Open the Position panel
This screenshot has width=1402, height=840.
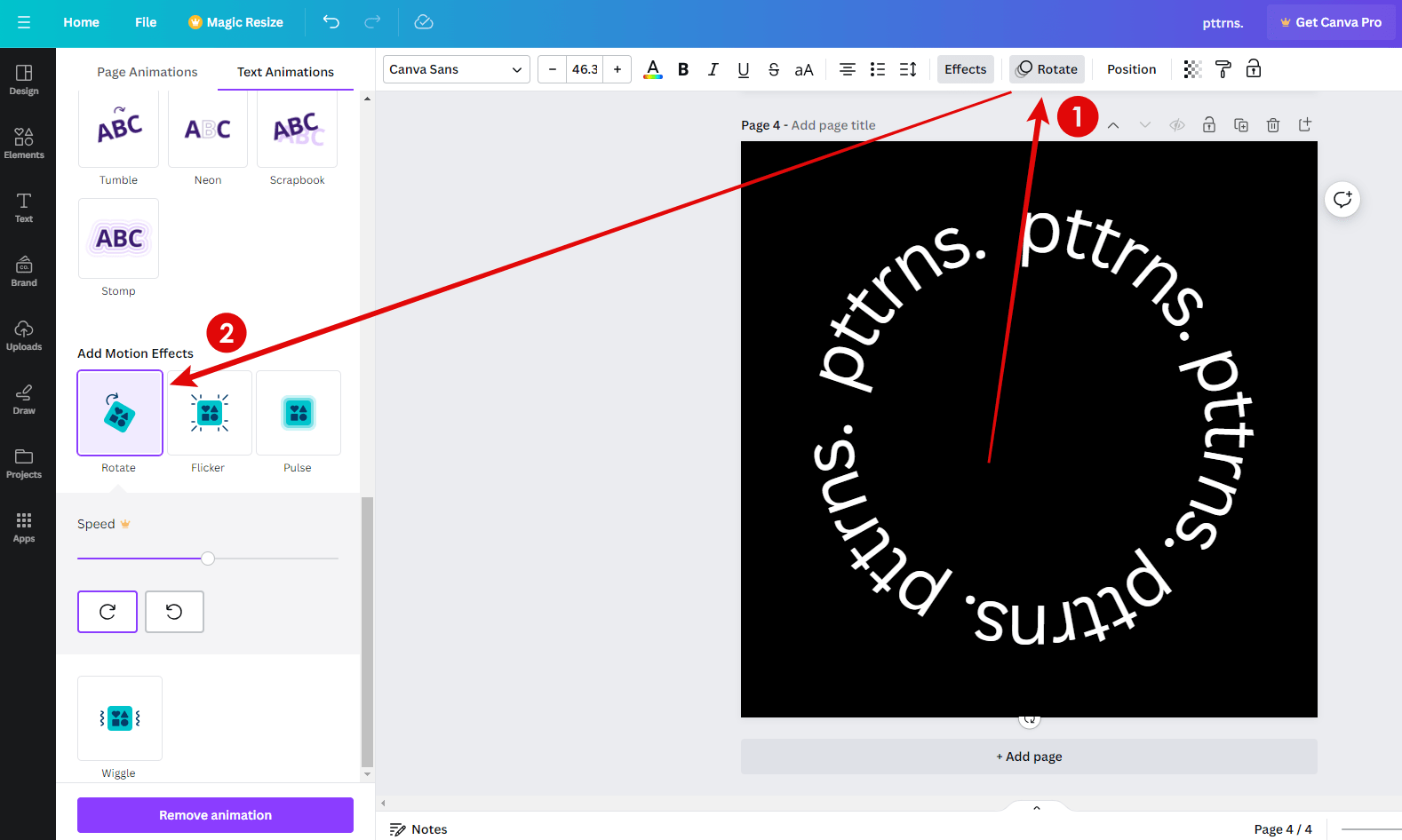coord(1132,69)
